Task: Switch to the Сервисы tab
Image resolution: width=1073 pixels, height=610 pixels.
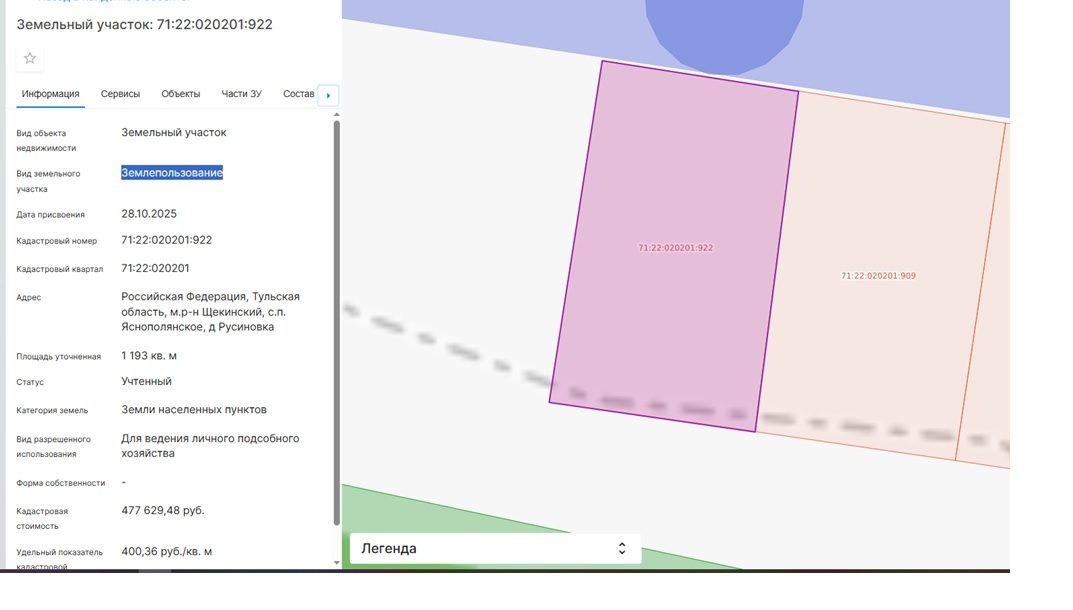Action: (120, 94)
